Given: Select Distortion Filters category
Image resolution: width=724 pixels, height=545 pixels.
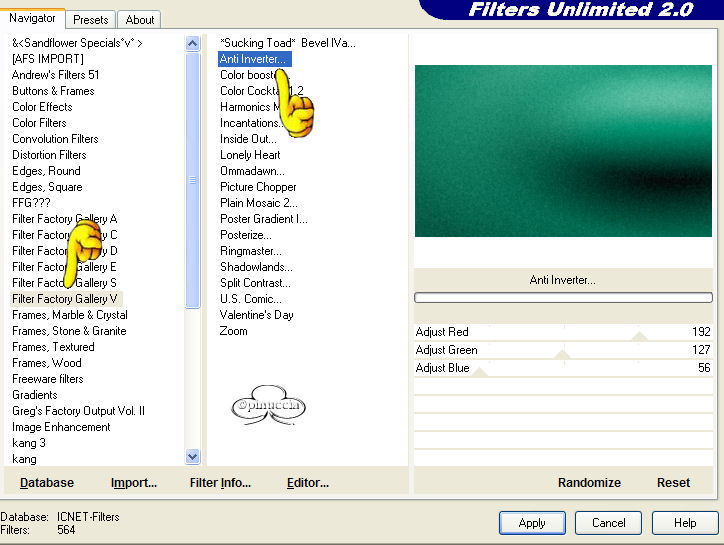Looking at the screenshot, I should pyautogui.click(x=49, y=155).
